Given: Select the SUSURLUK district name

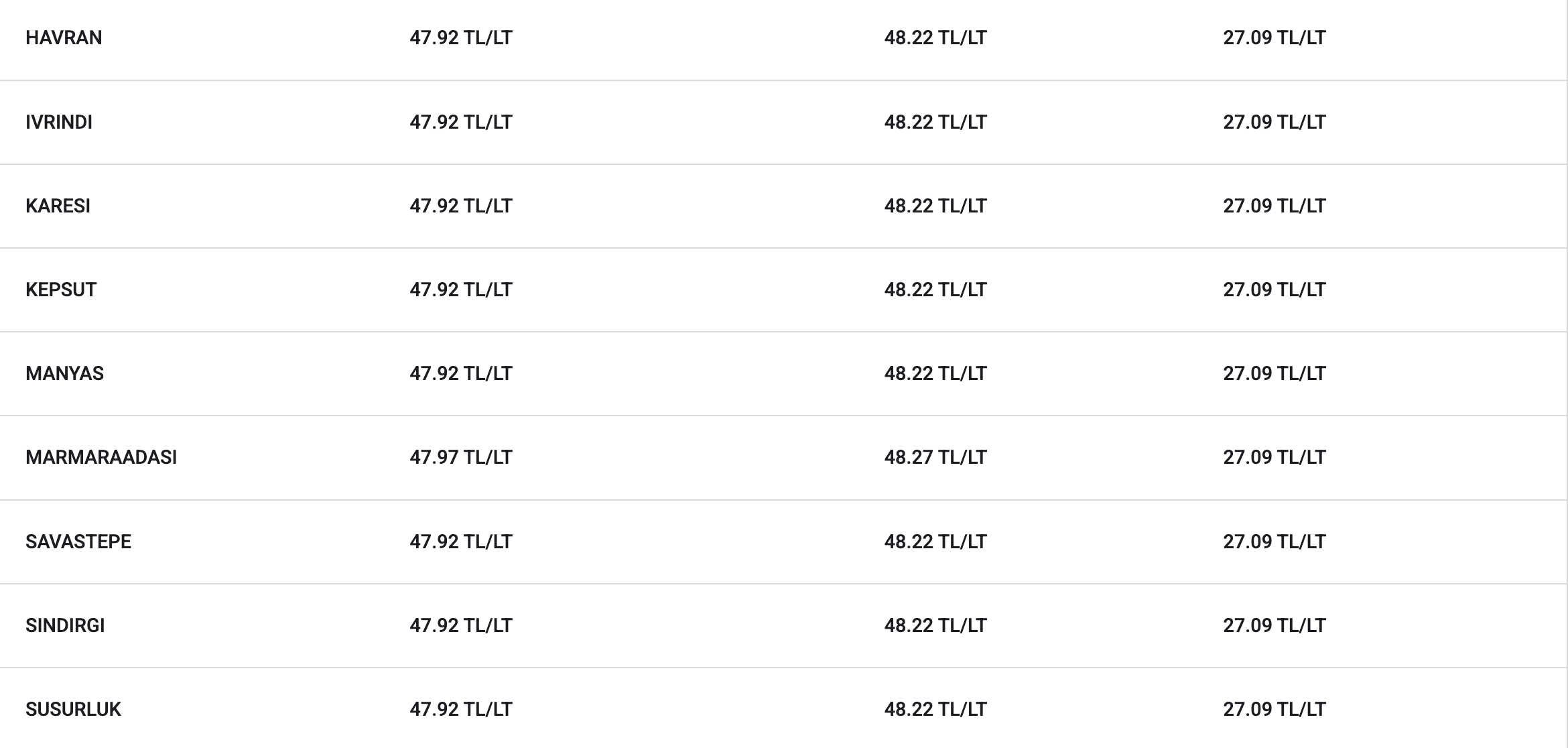Looking at the screenshot, I should click(73, 709).
